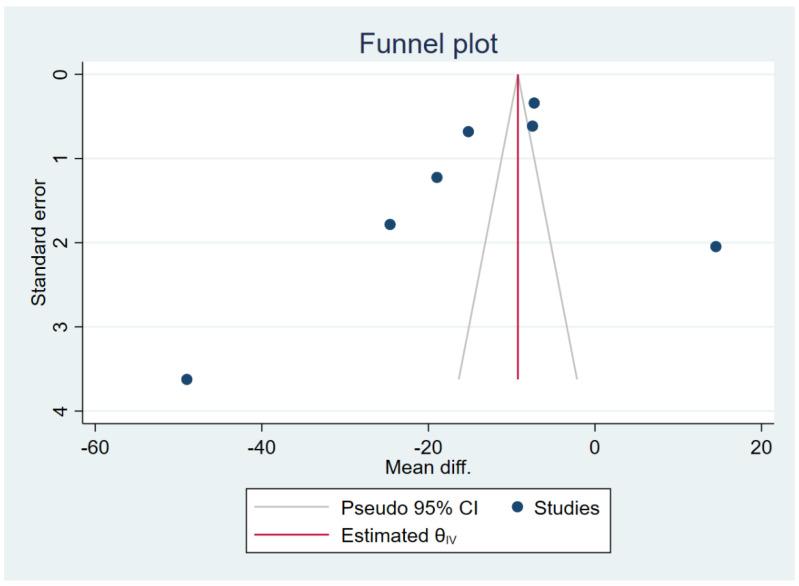Screen dimensions: 799x586
Task: Click the study point near mean diff. -19
Action: [437, 177]
